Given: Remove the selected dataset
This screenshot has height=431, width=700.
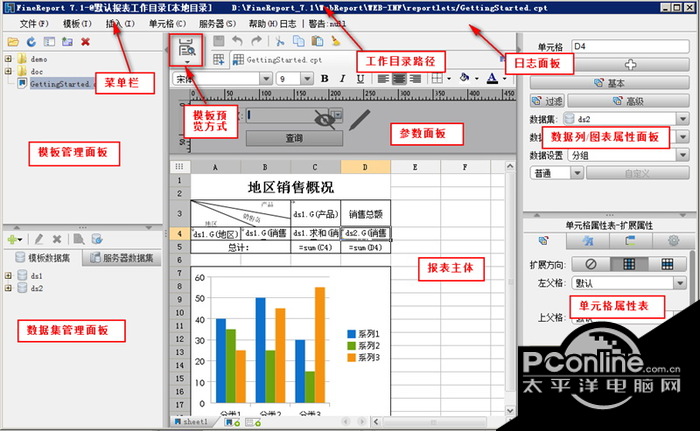Looking at the screenshot, I should (57, 239).
